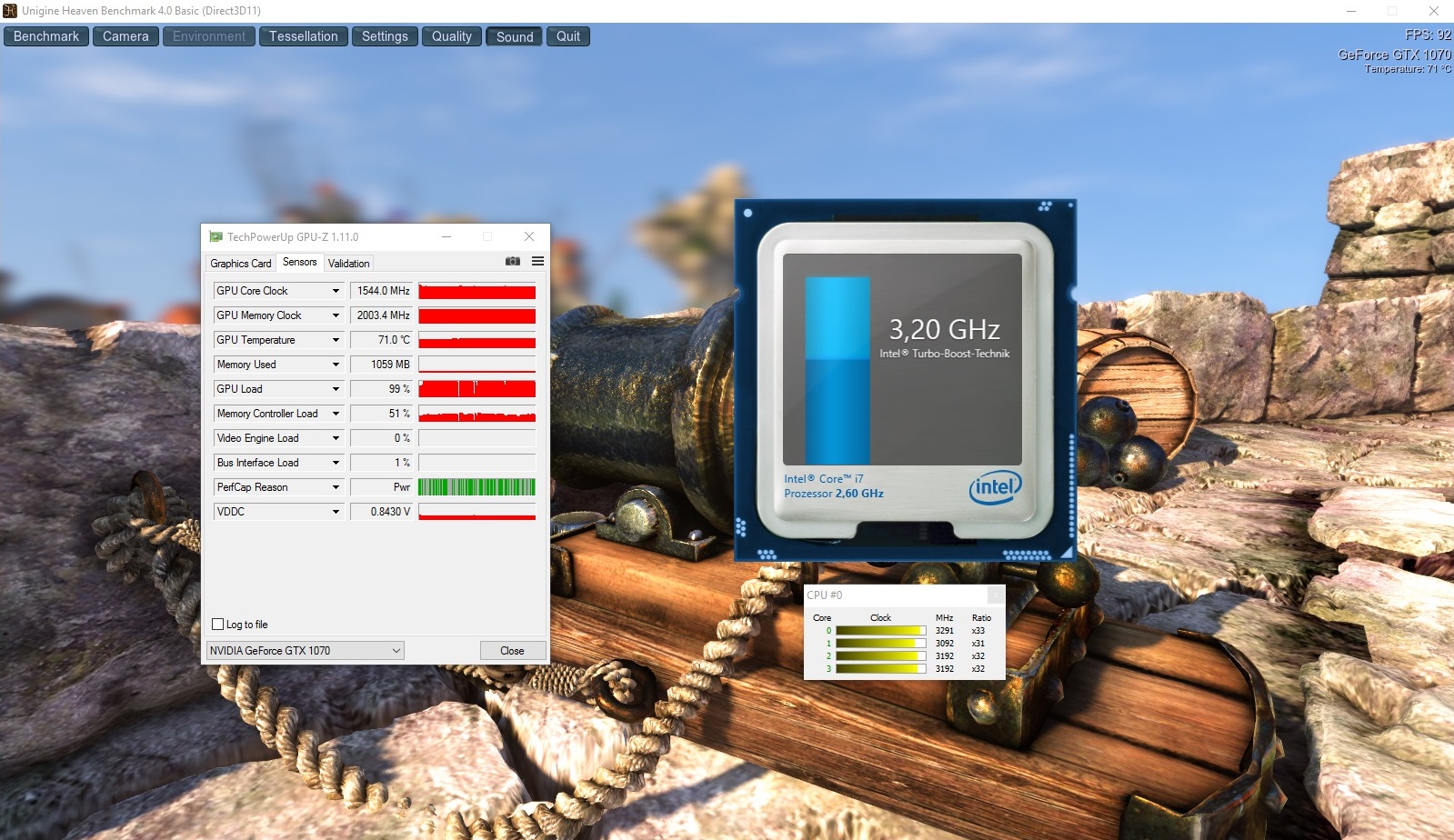The width and height of the screenshot is (1454, 840).
Task: Click the GPU Load history graph
Action: point(477,389)
